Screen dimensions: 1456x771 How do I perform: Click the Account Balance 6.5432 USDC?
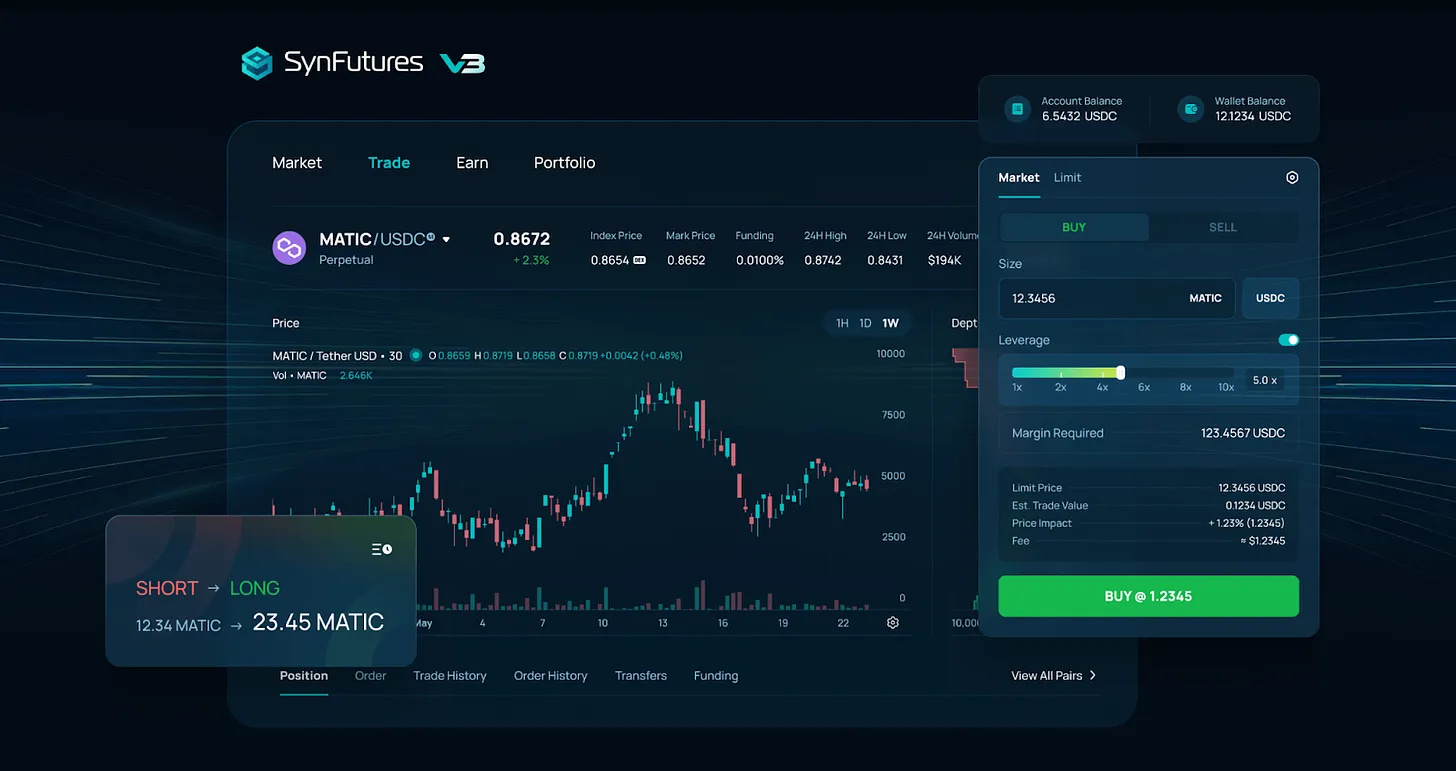coord(1079,116)
